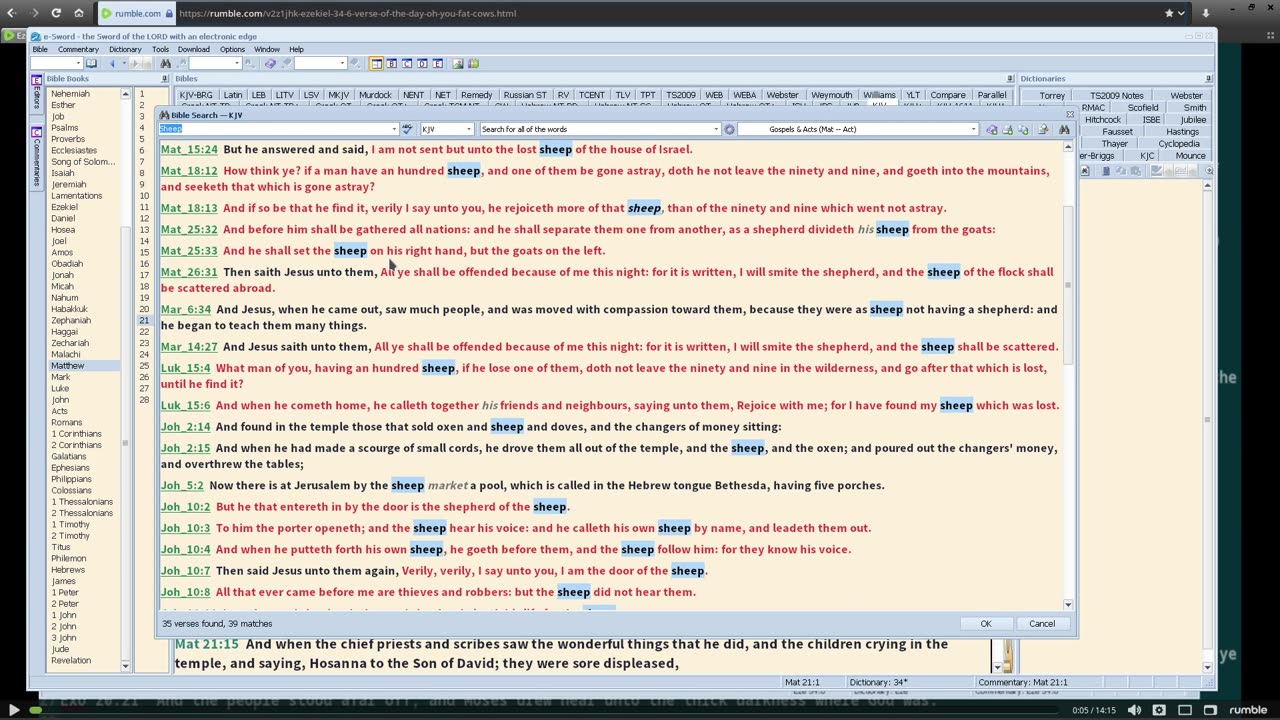
Task: Click the back navigation arrow in e-Sword toolbar
Action: coord(112,63)
